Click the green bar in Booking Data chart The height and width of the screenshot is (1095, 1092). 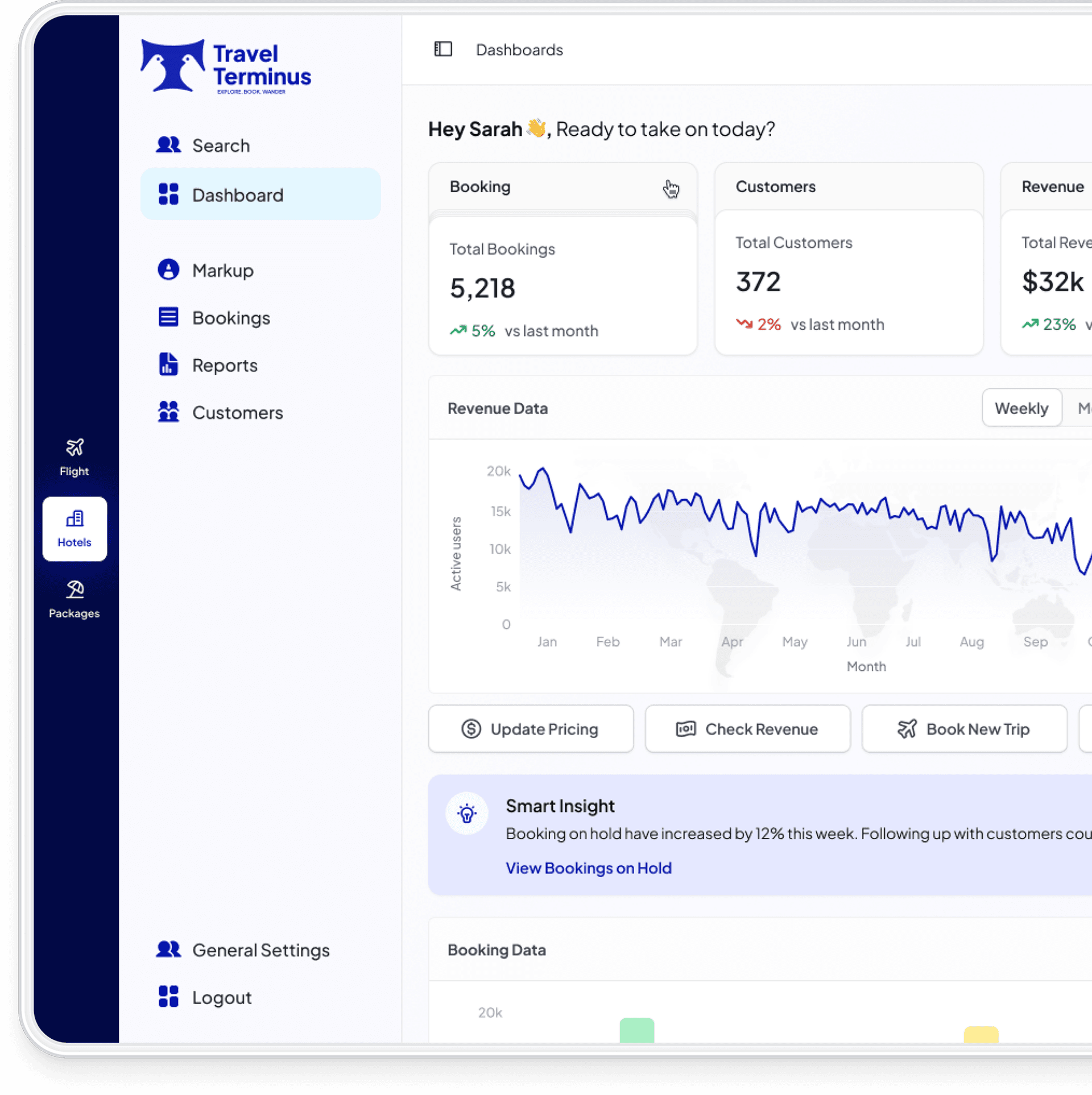[637, 1030]
